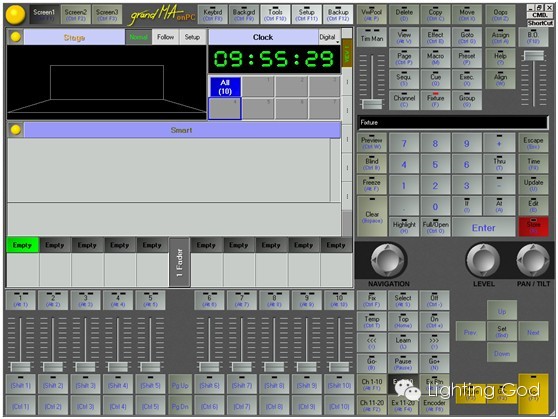Screen dimensions: 558x419
Task: Click the 1 Fader page button
Action: tap(179, 262)
